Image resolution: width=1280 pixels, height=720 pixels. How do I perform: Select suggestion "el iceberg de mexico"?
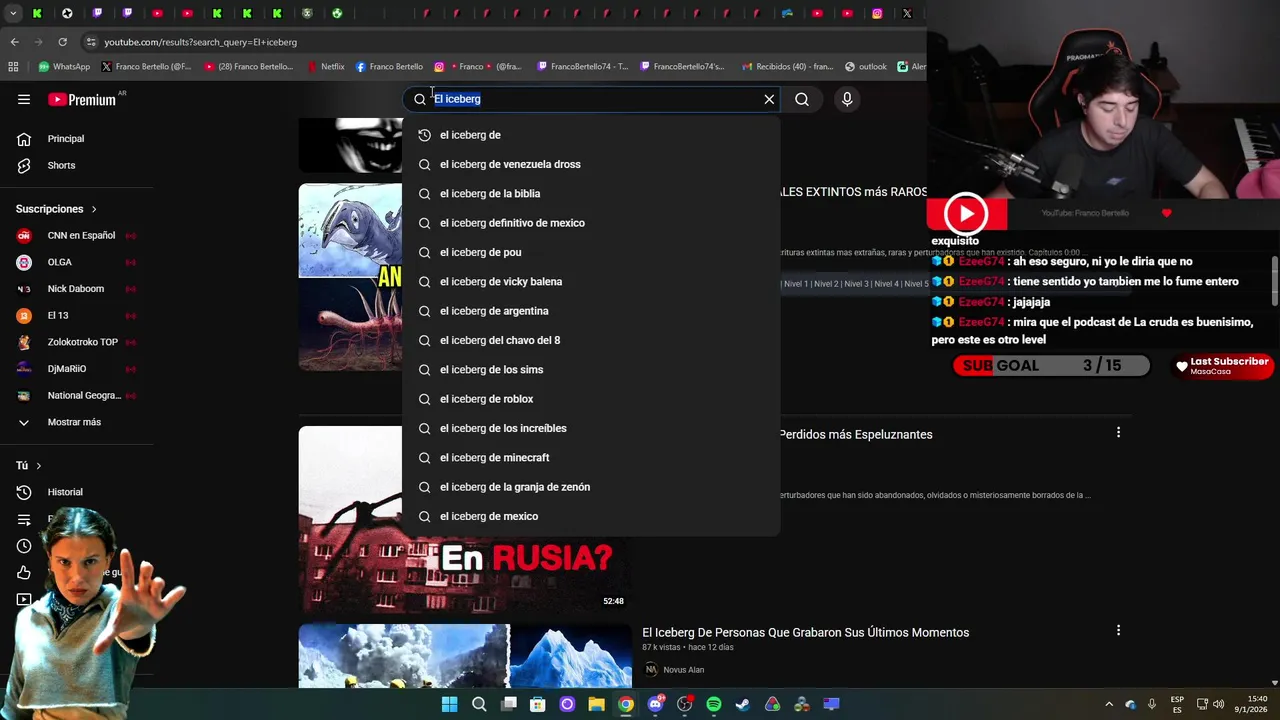[591, 516]
